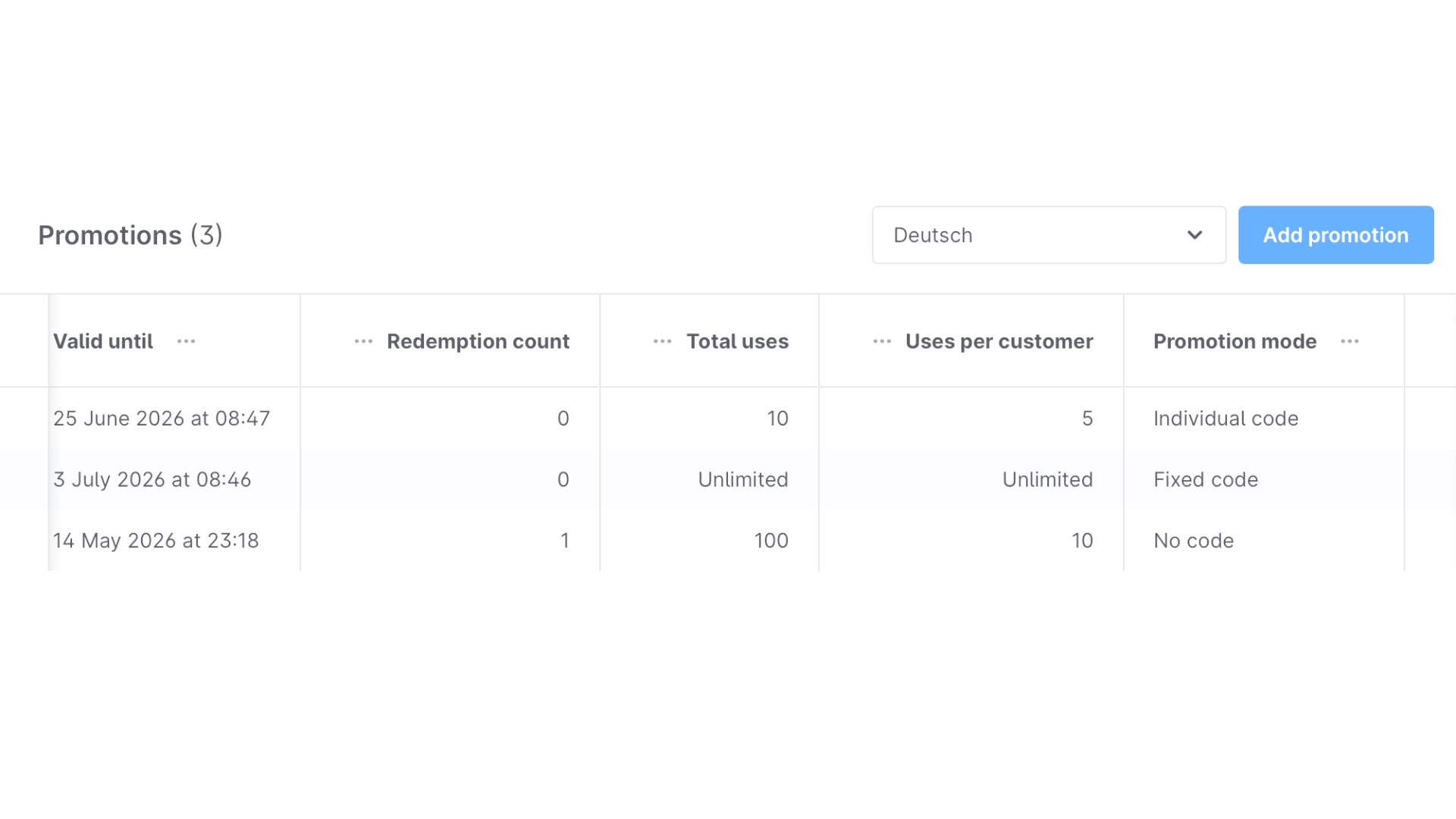The image size is (1456, 819).
Task: Sort by Redemption count column header
Action: click(x=478, y=341)
